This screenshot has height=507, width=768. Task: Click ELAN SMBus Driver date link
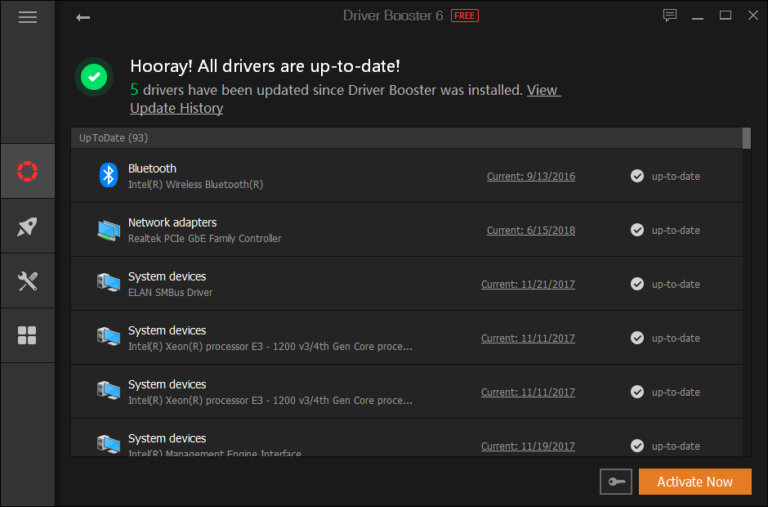point(527,285)
